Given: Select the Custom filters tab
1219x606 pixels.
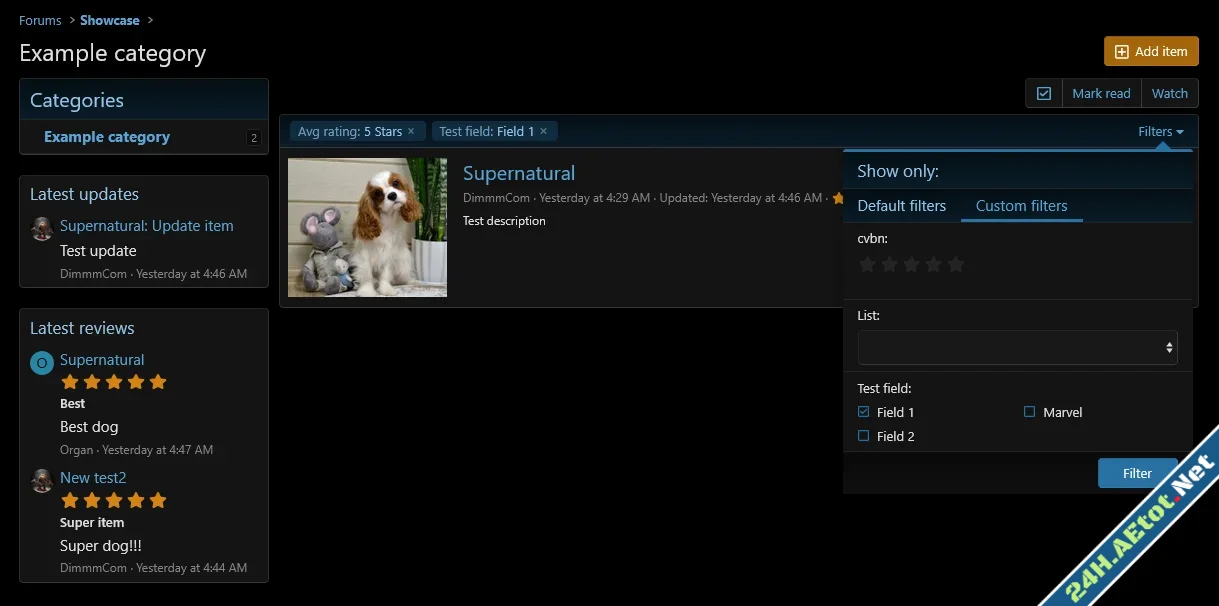Looking at the screenshot, I should [x=1021, y=205].
